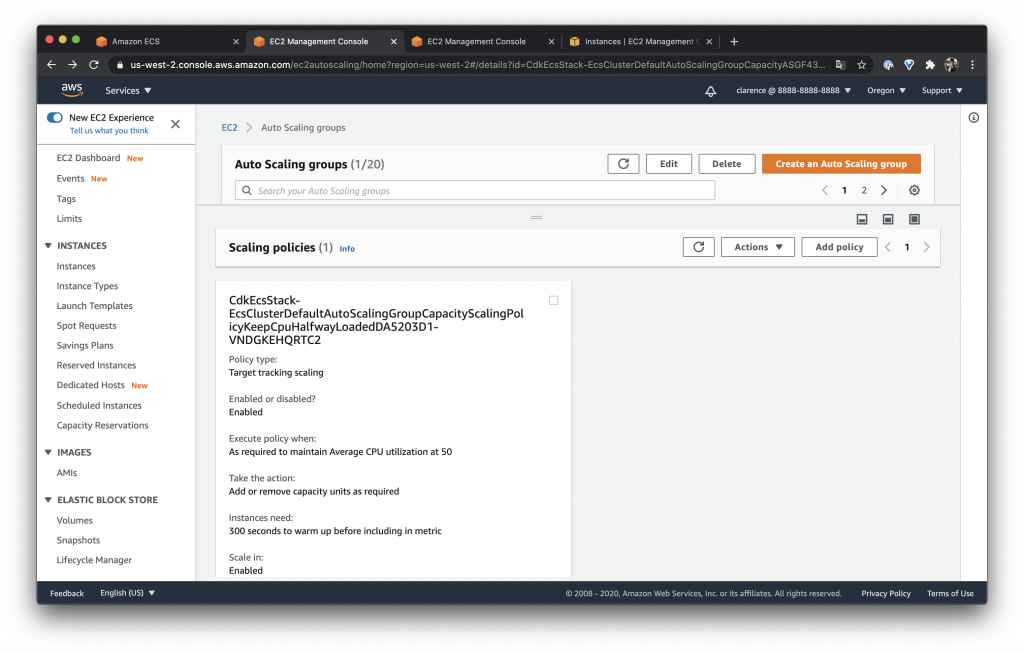Click Create an Auto Scaling group
1024x653 pixels.
click(841, 164)
